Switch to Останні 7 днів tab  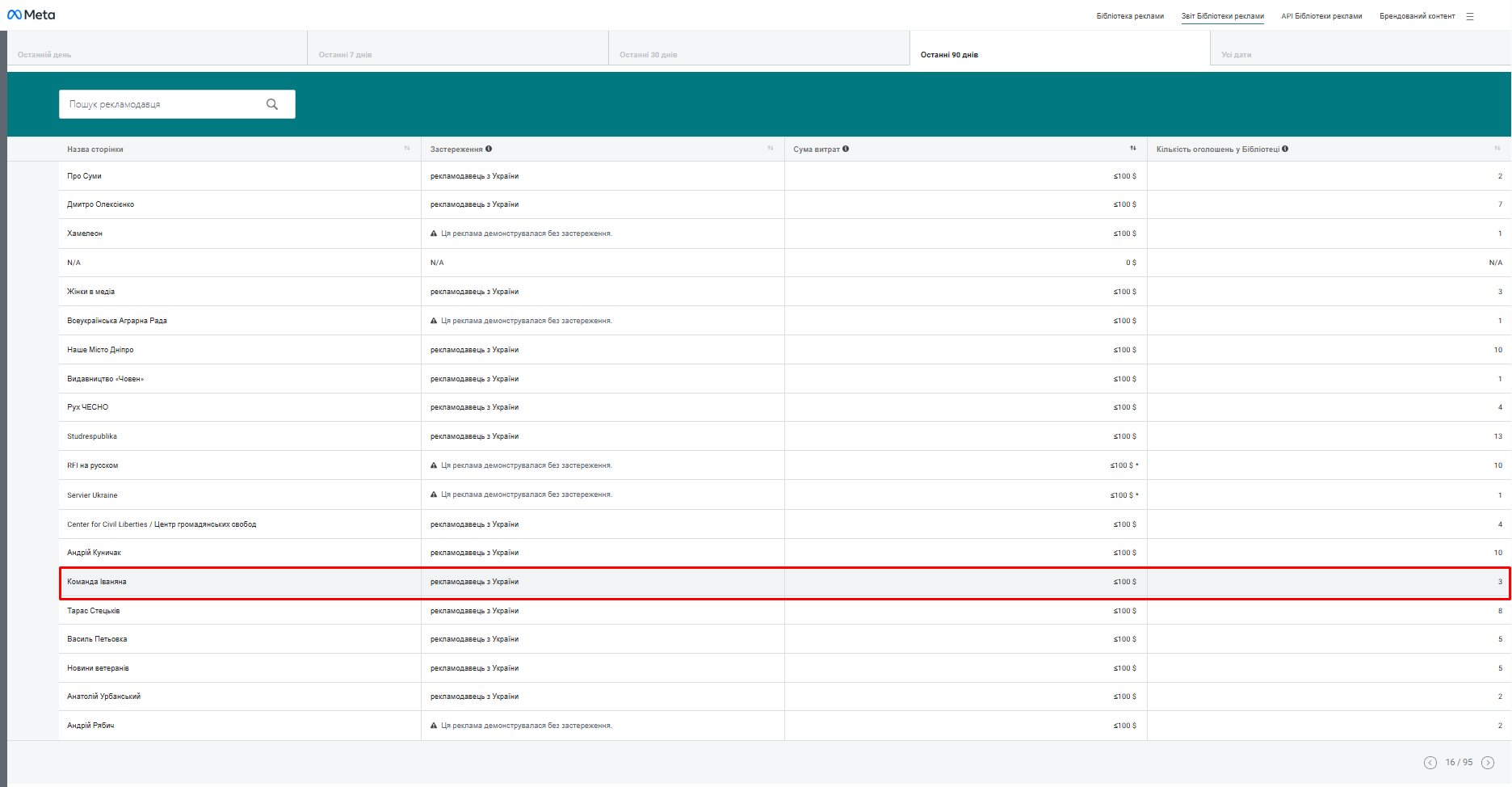click(x=345, y=55)
